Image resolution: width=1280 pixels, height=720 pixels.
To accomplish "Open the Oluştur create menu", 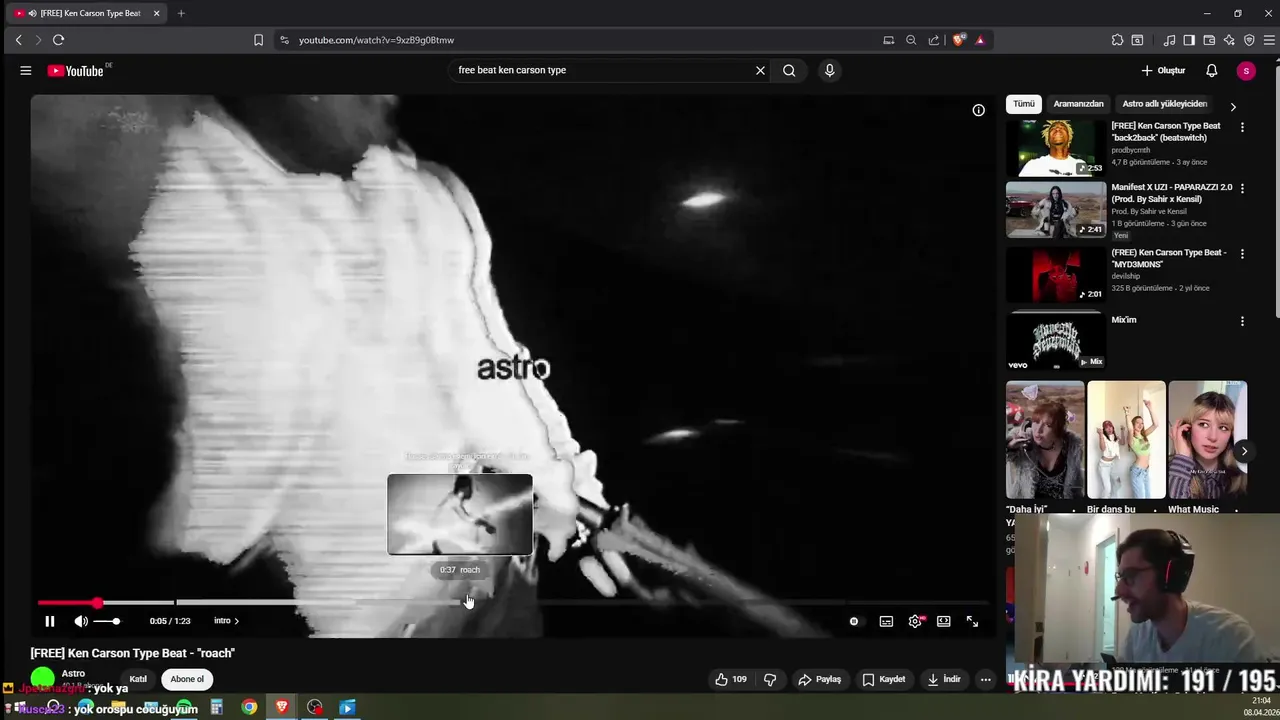I will click(1163, 71).
